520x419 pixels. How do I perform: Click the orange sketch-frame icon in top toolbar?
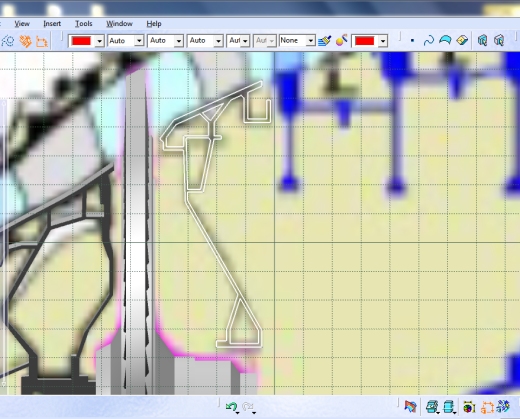[42, 41]
